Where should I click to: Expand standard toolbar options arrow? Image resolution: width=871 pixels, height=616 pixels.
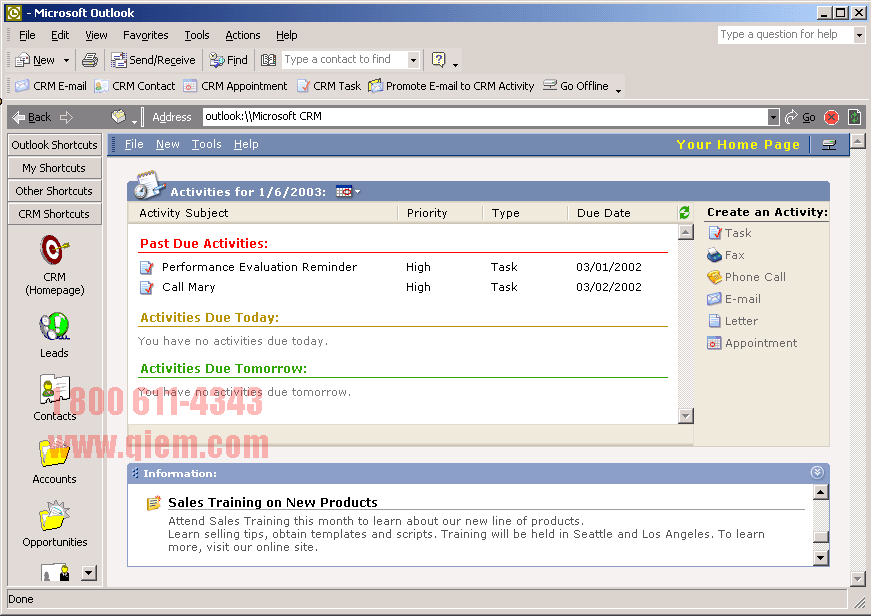[455, 64]
